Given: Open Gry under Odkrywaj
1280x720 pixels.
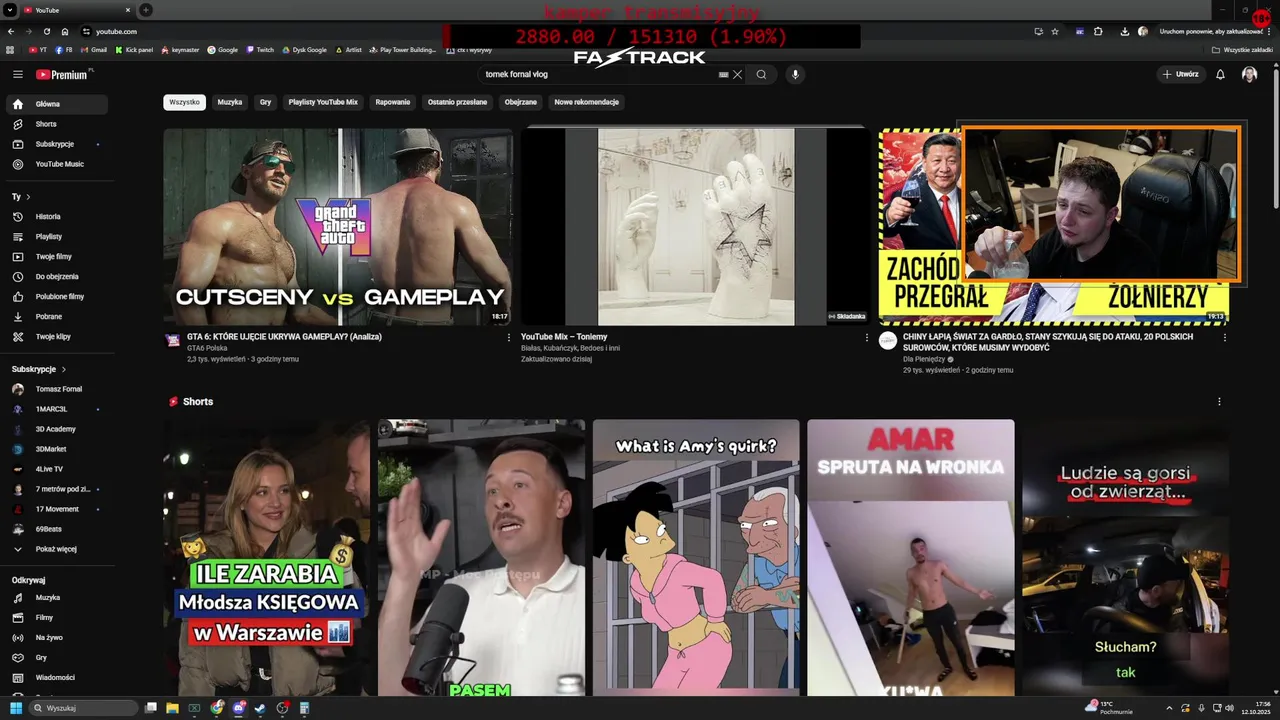Looking at the screenshot, I should (x=56, y=657).
